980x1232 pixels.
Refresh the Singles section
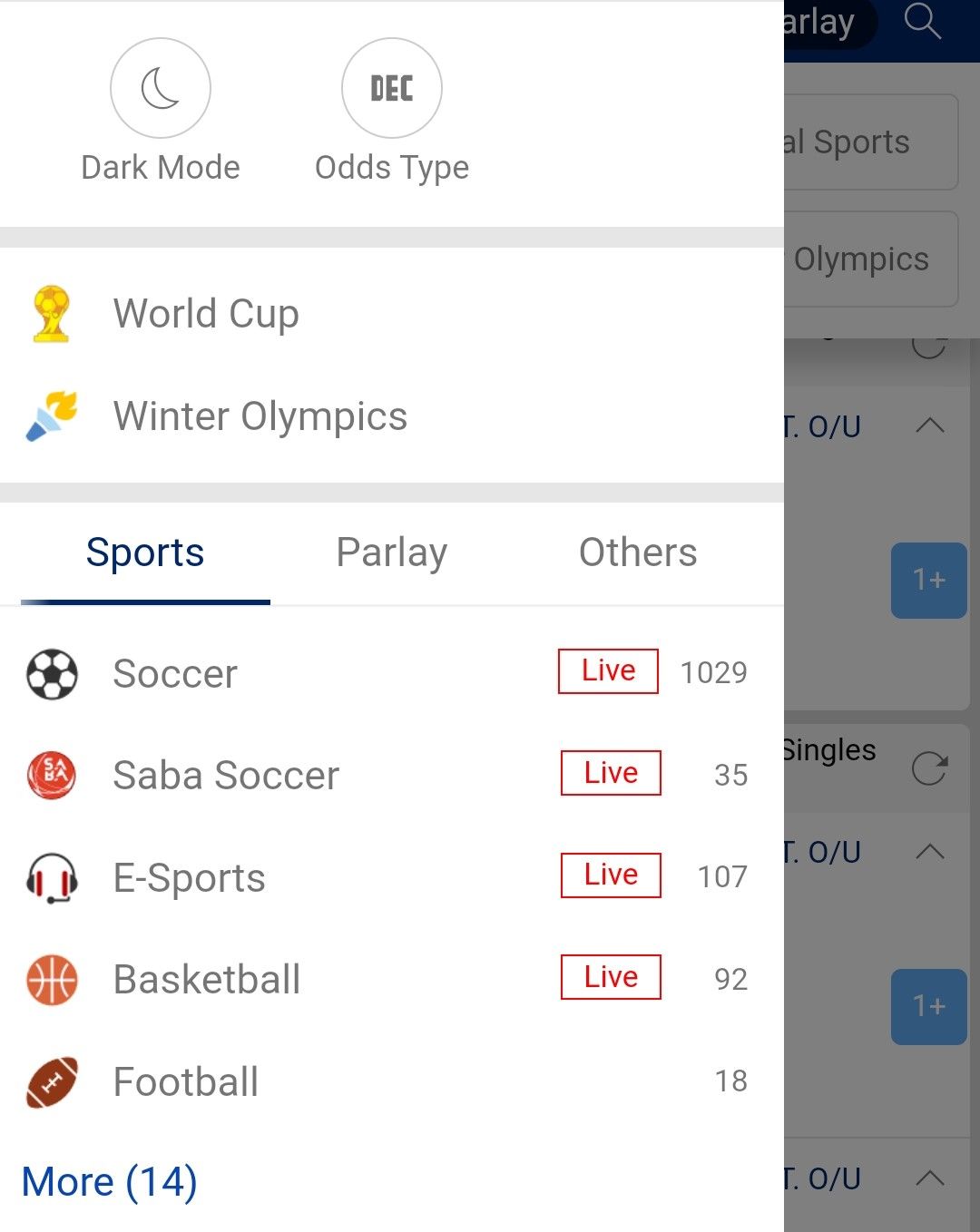(930, 768)
